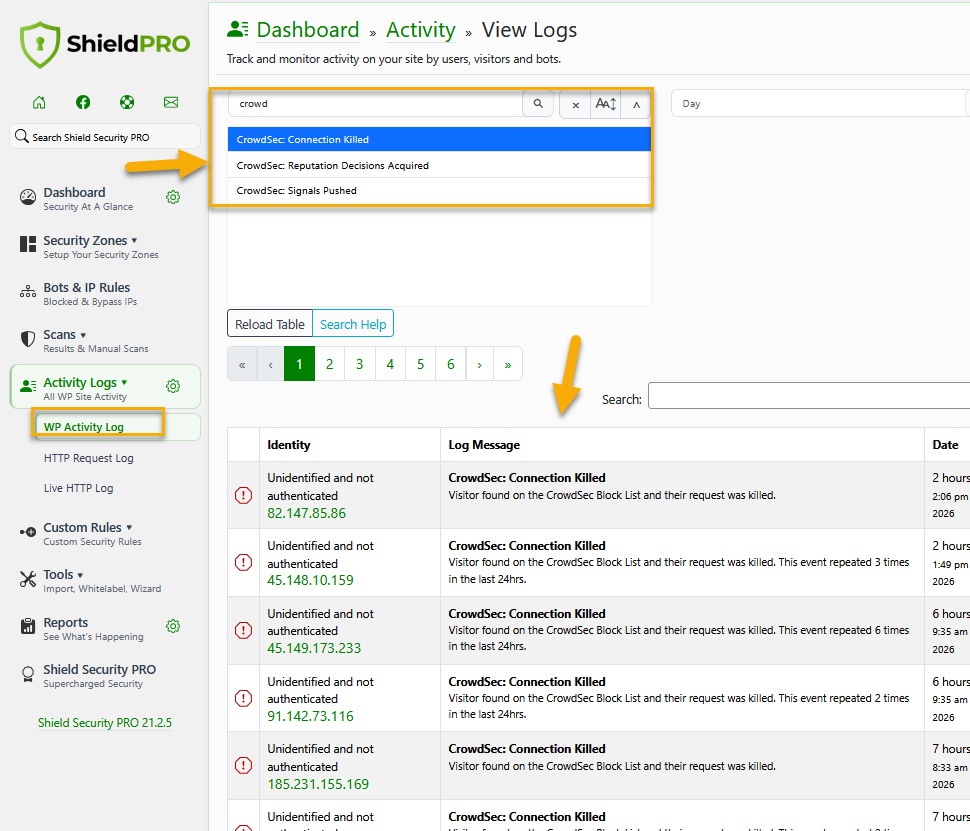Click the Tools wrench icon

tap(28, 579)
